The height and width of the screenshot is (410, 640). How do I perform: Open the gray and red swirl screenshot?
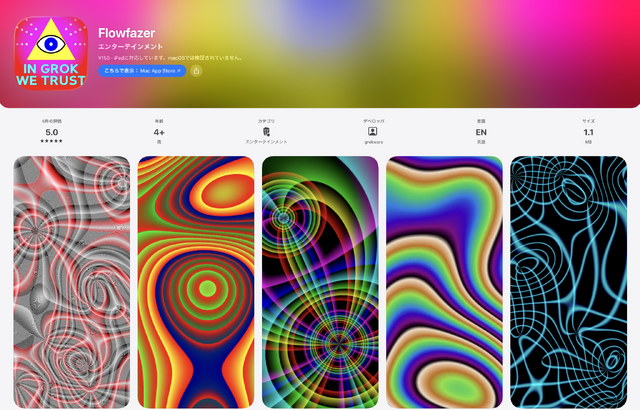(72, 282)
